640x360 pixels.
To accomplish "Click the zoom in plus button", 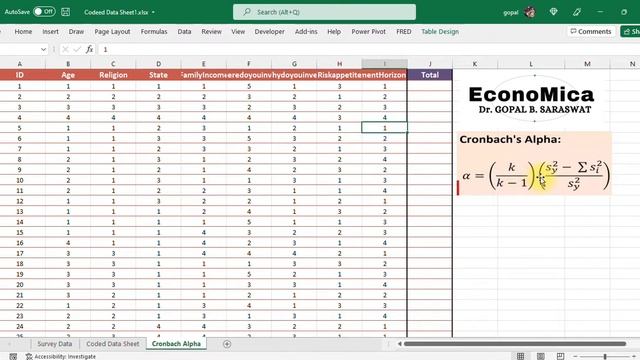I will click(x=635, y=356).
